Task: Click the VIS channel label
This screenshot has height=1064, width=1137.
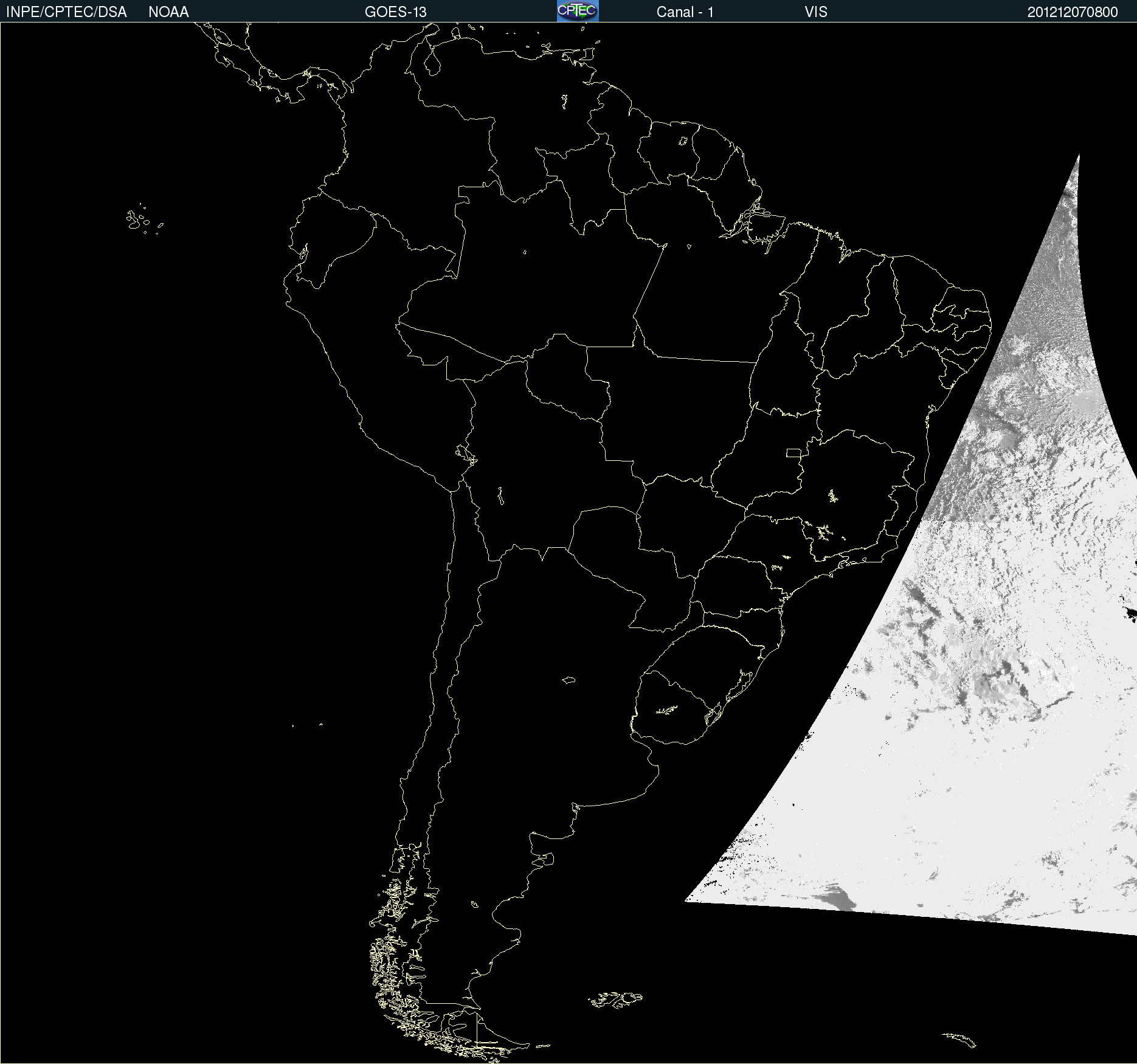Action: [x=816, y=12]
